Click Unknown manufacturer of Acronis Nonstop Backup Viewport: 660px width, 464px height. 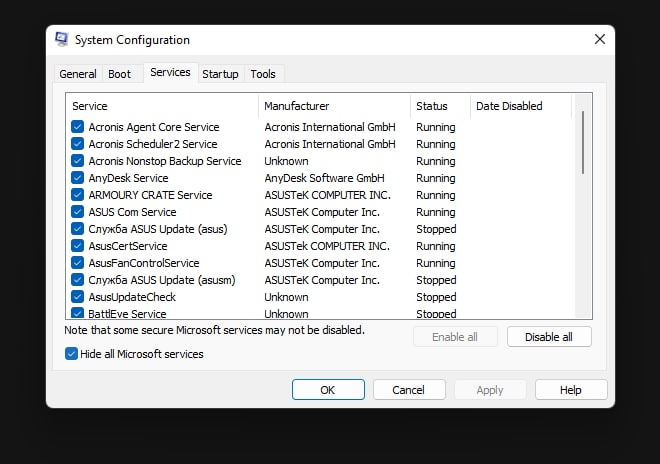[286, 161]
